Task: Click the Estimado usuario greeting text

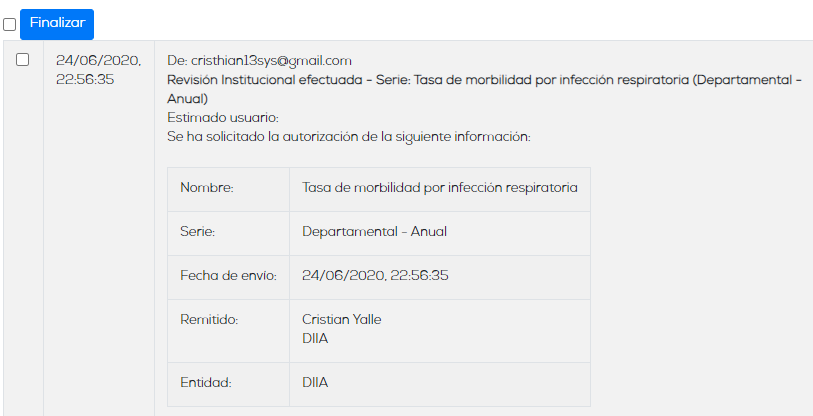Action: 223,118
